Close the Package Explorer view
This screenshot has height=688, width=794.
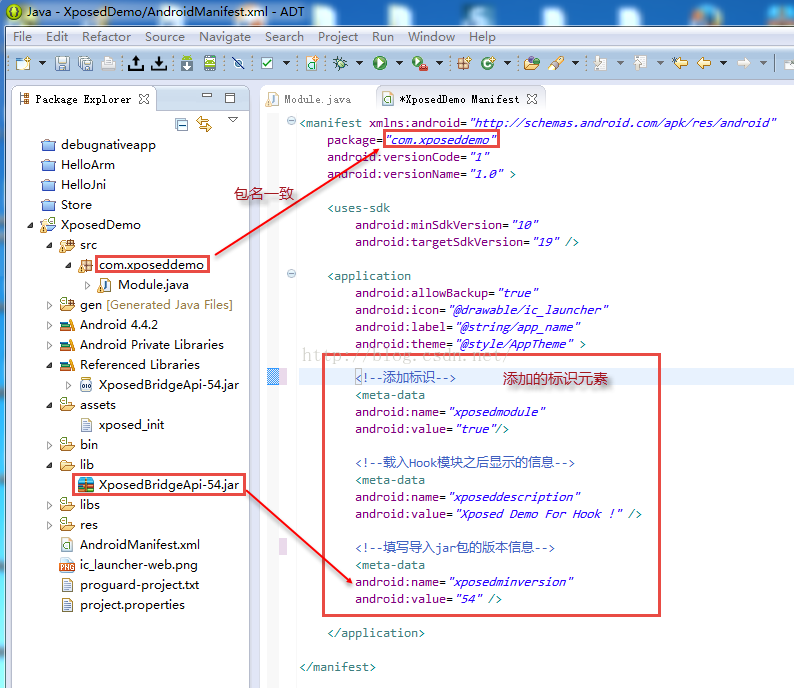click(x=144, y=99)
